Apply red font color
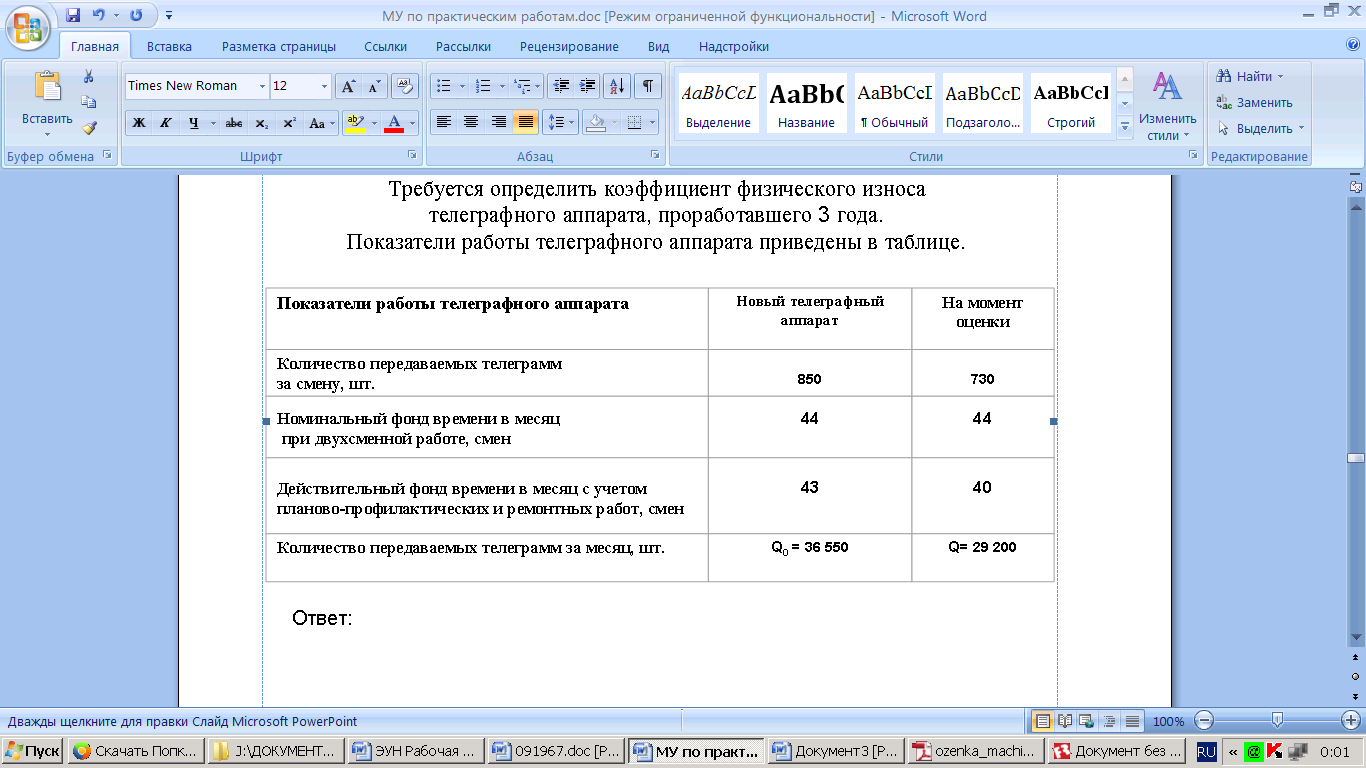 click(394, 123)
